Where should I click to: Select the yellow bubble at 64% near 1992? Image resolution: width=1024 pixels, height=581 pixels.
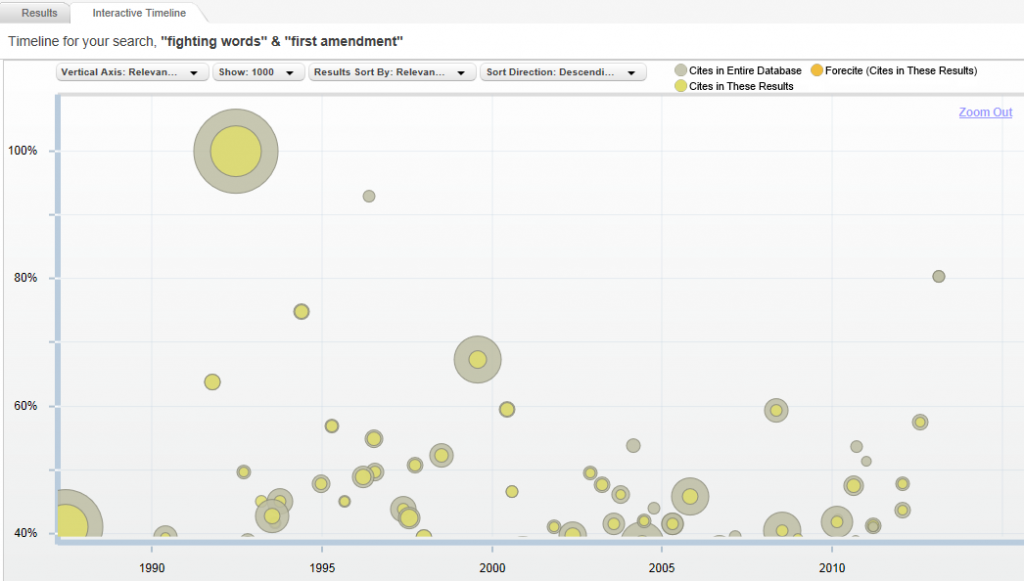pyautogui.click(x=212, y=382)
